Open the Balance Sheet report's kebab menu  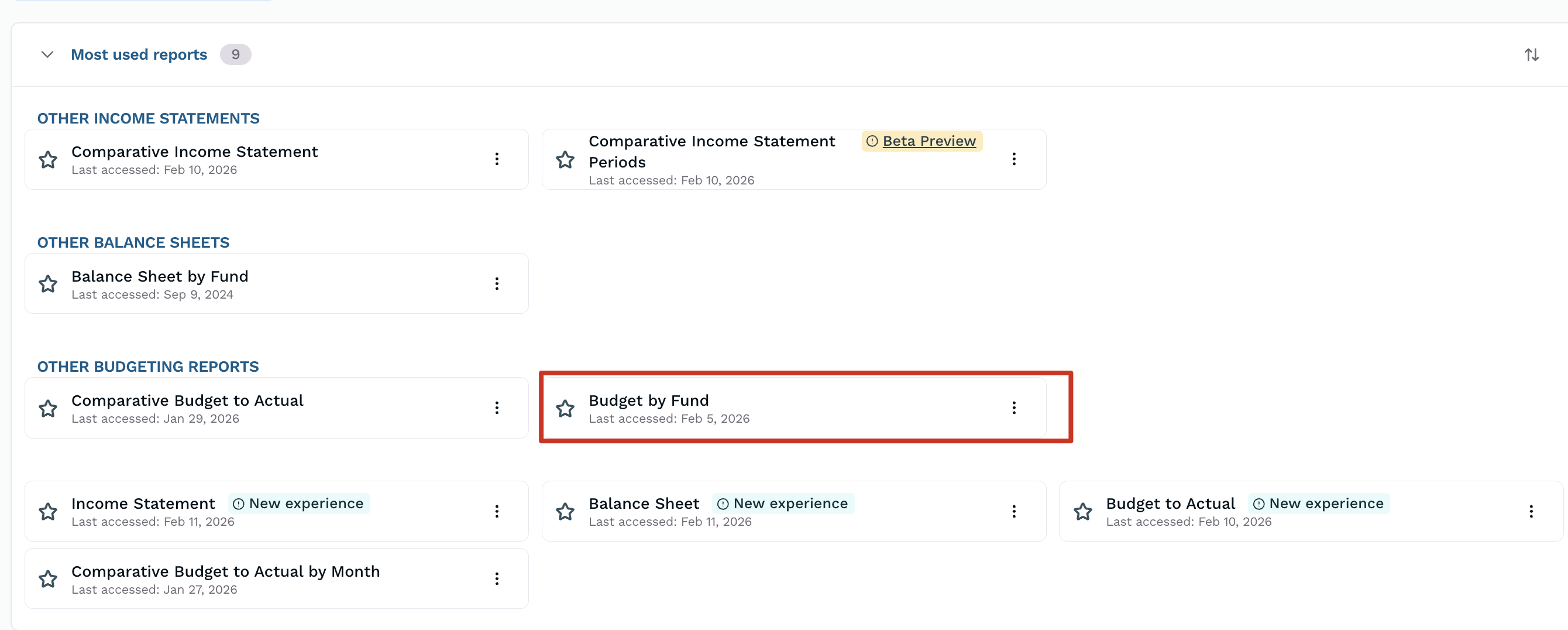(x=1013, y=511)
